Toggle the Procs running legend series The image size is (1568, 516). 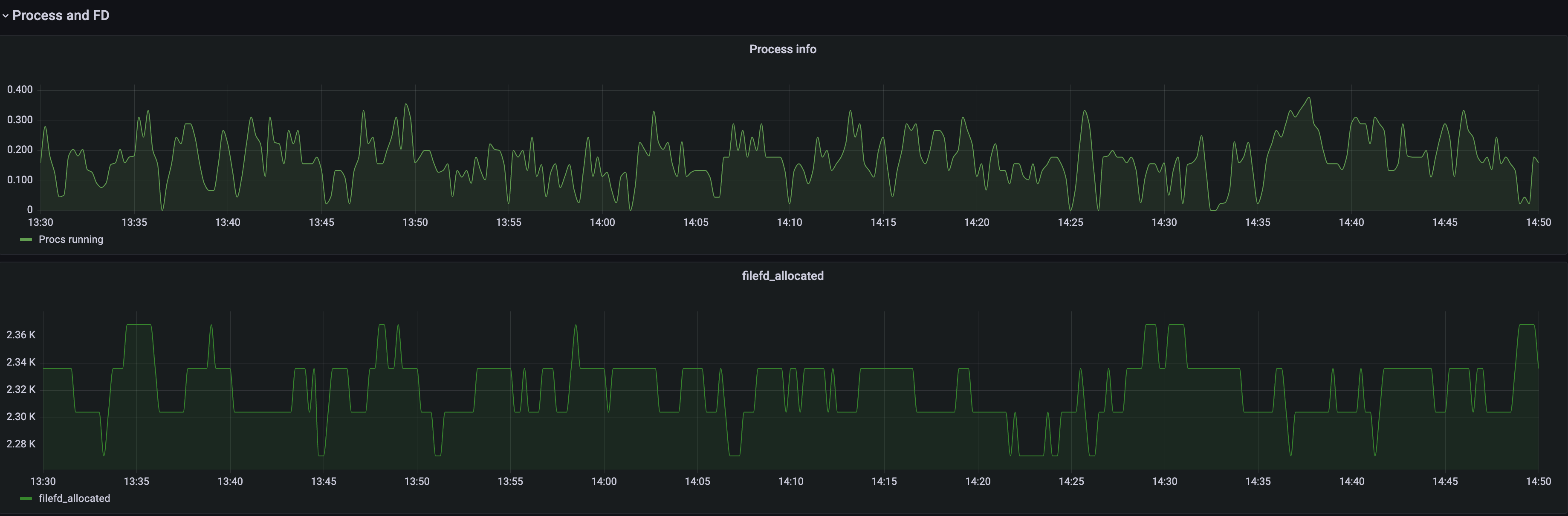click(x=71, y=240)
